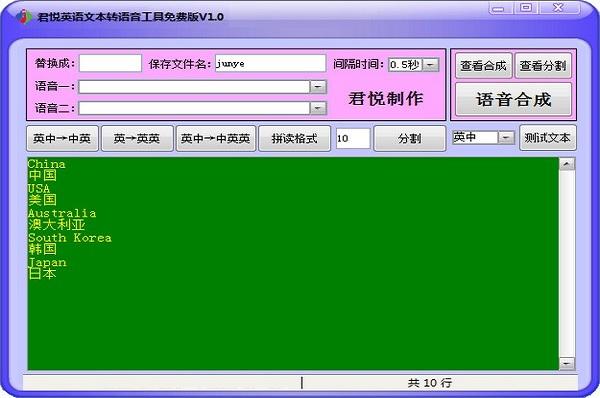Focus the 替换成 input field

[x=110, y=63]
